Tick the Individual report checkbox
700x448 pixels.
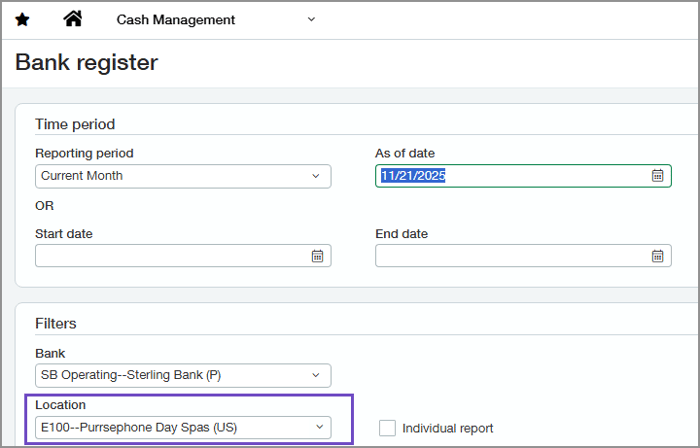387,428
